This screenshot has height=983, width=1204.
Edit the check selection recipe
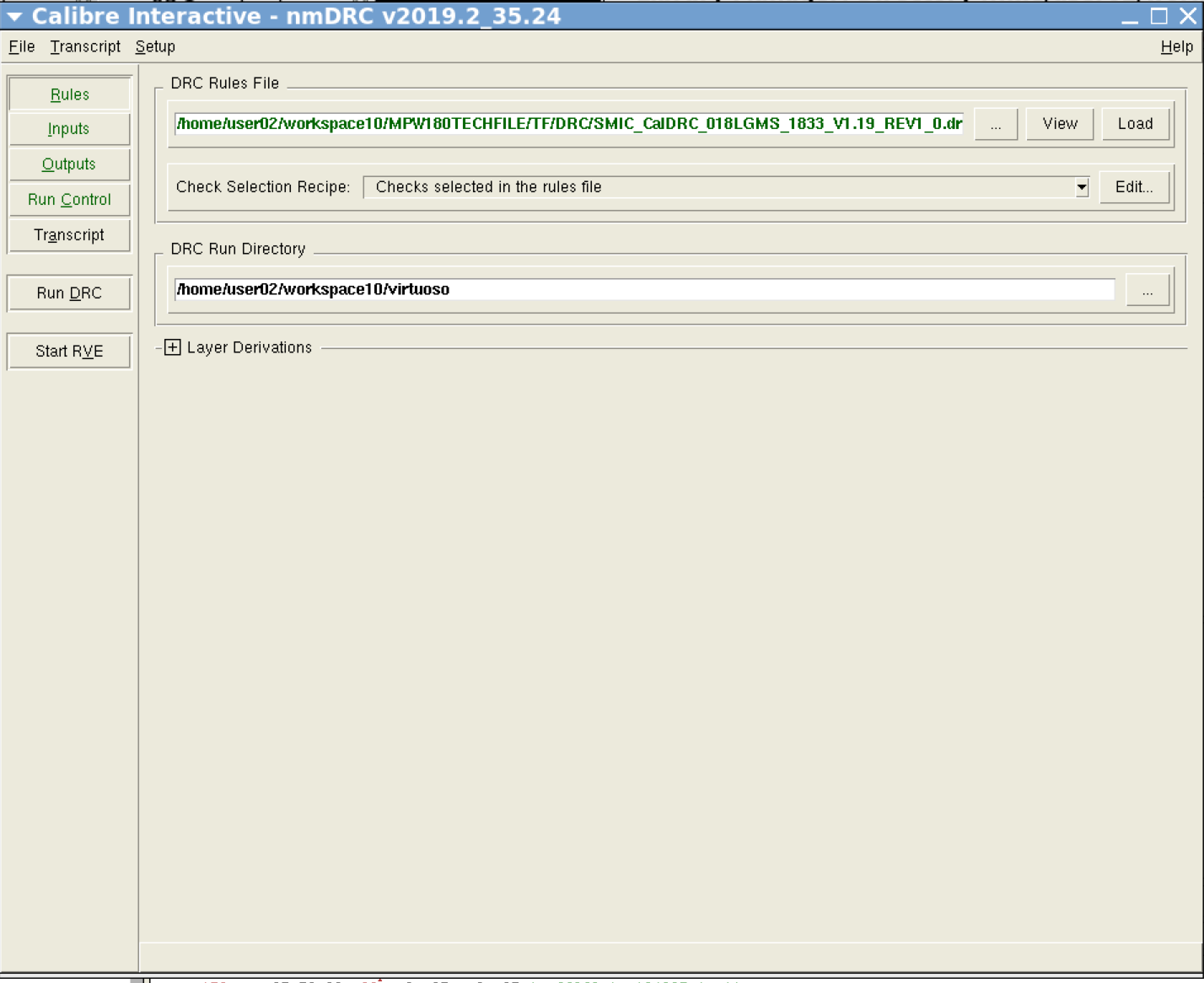click(1134, 187)
